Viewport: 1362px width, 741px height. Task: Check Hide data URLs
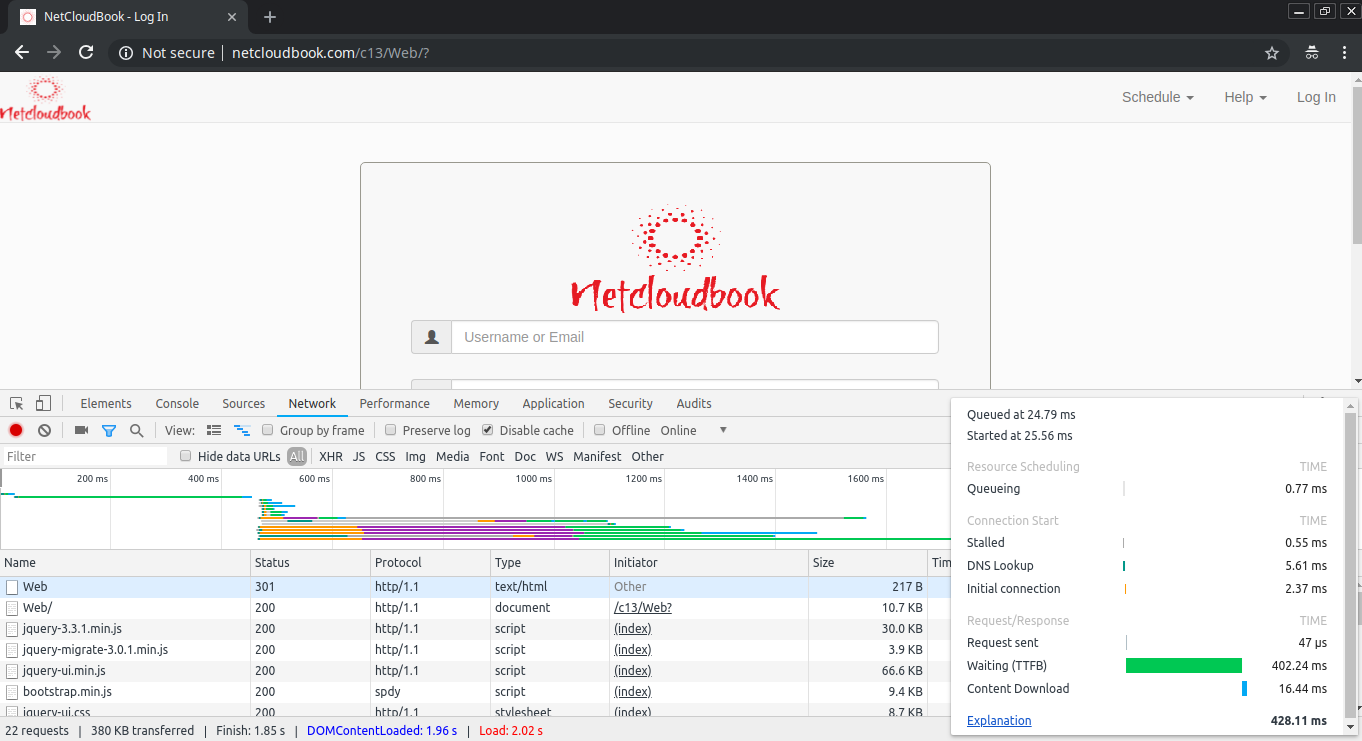(185, 456)
